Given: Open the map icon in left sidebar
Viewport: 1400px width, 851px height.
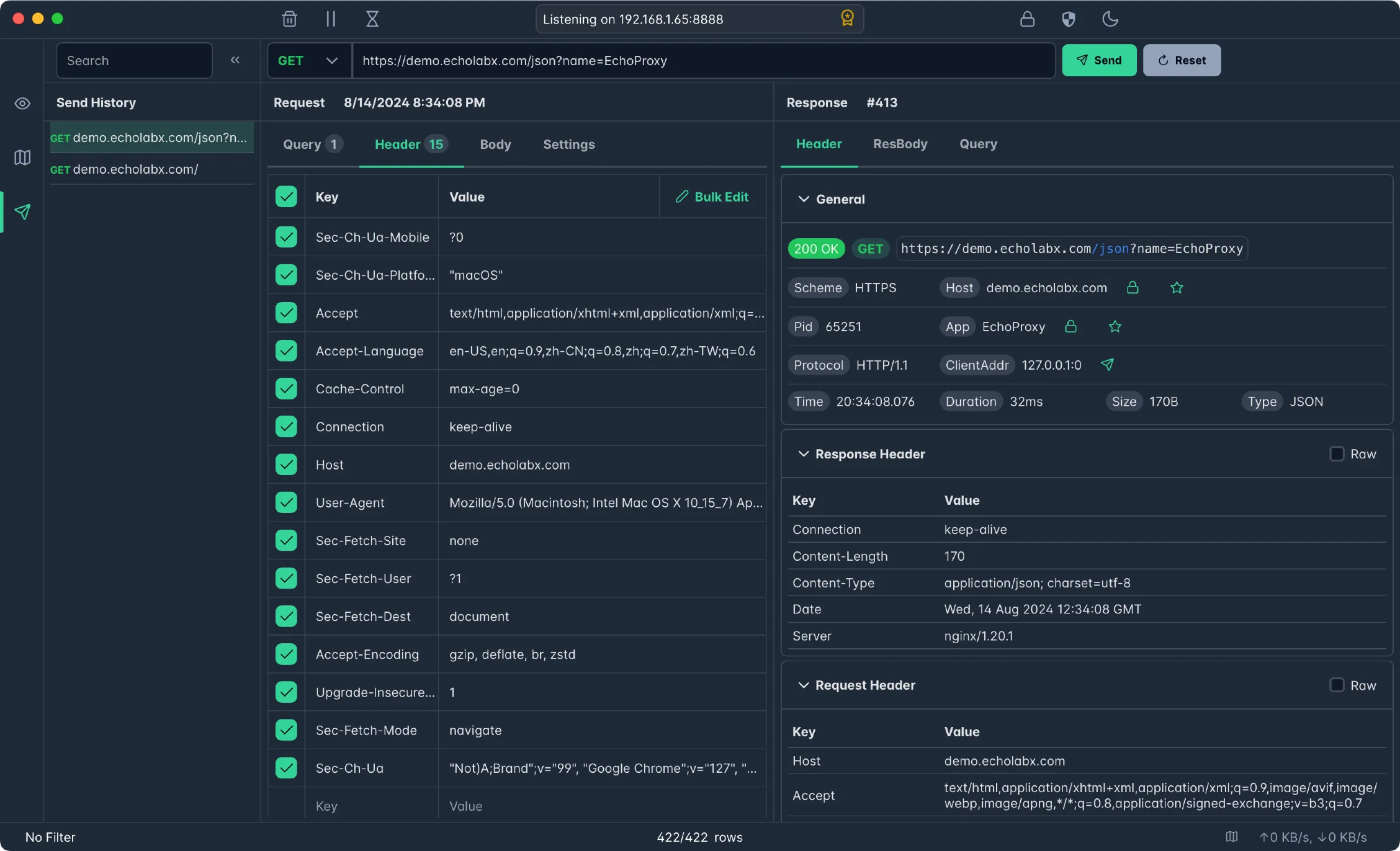Looking at the screenshot, I should point(22,158).
